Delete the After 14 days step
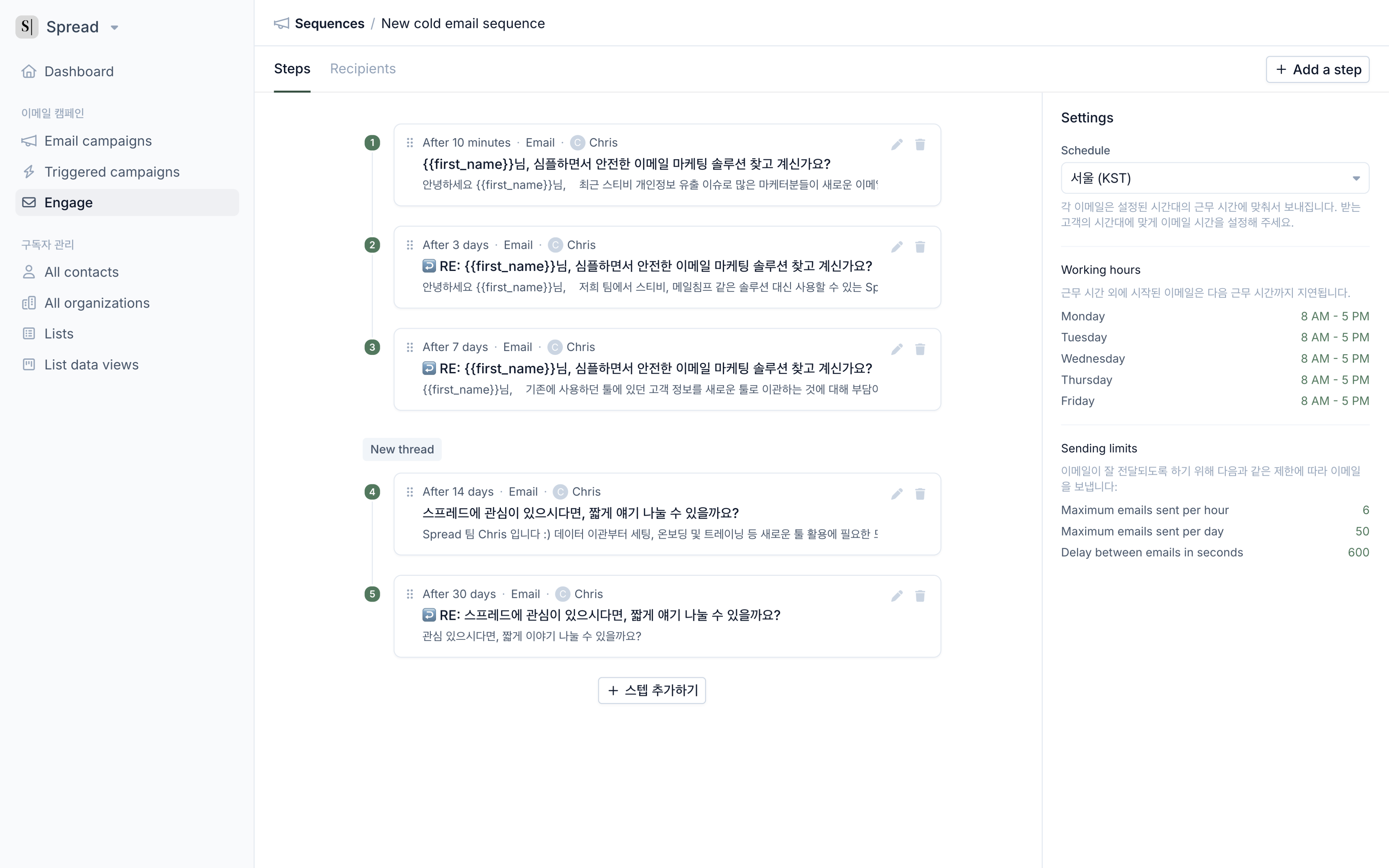1389x868 pixels. click(920, 493)
